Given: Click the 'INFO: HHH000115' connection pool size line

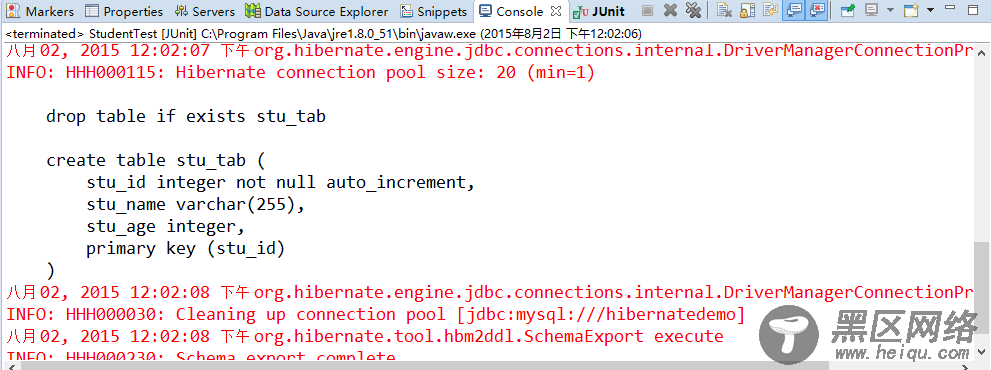Looking at the screenshot, I should pyautogui.click(x=301, y=73).
